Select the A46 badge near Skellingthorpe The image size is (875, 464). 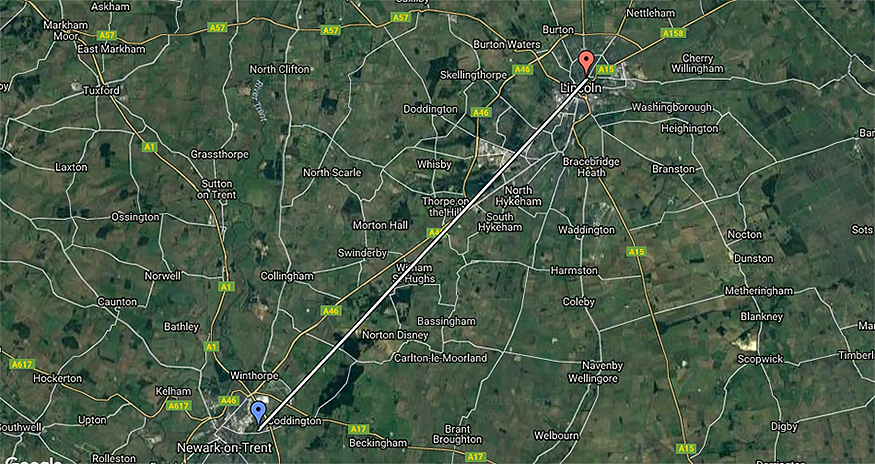[523, 69]
